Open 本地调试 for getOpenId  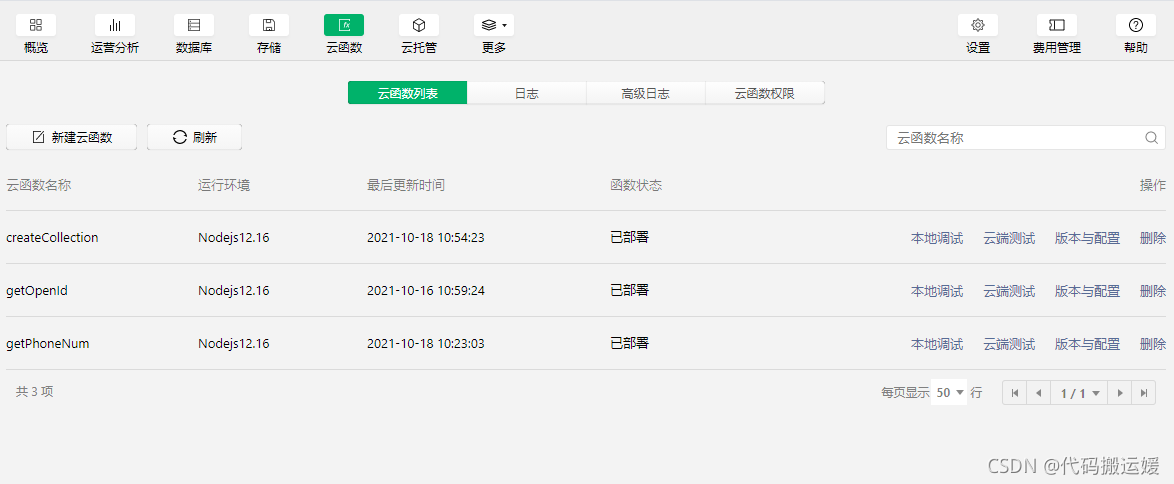pyautogui.click(x=937, y=291)
